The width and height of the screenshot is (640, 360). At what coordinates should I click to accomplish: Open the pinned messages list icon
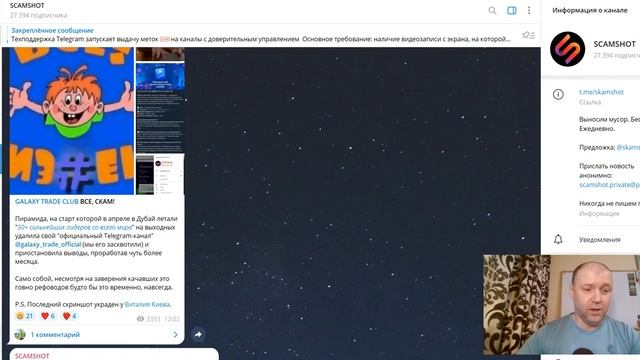pos(529,36)
